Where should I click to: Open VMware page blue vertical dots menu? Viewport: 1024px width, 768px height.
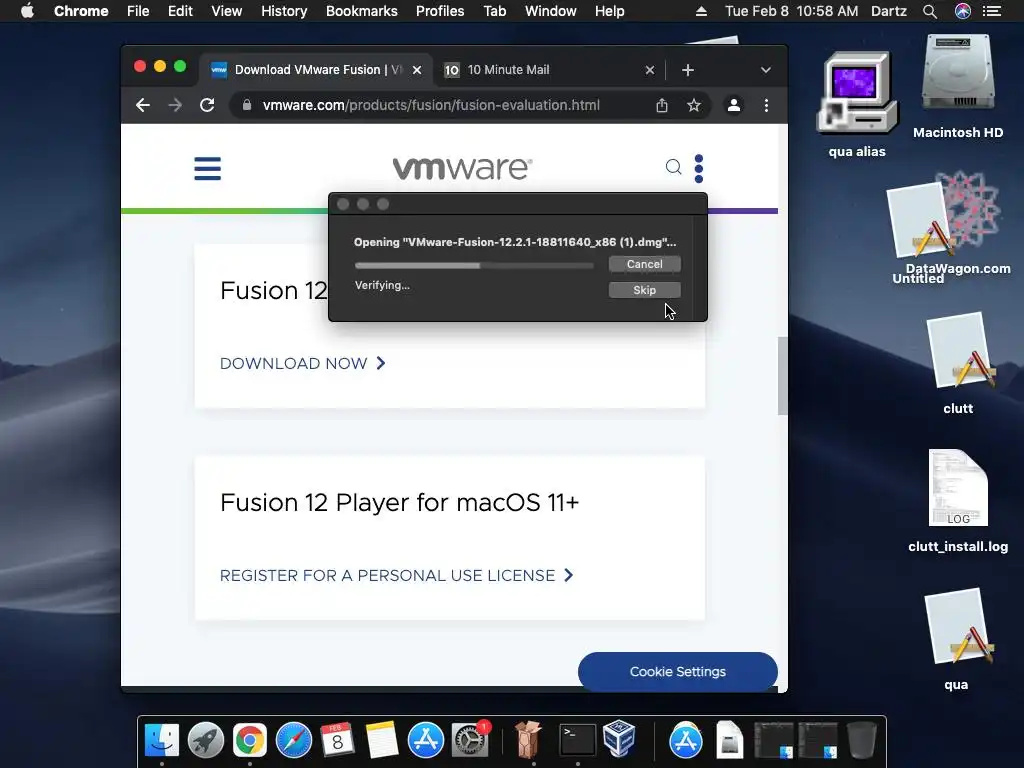[x=699, y=168]
